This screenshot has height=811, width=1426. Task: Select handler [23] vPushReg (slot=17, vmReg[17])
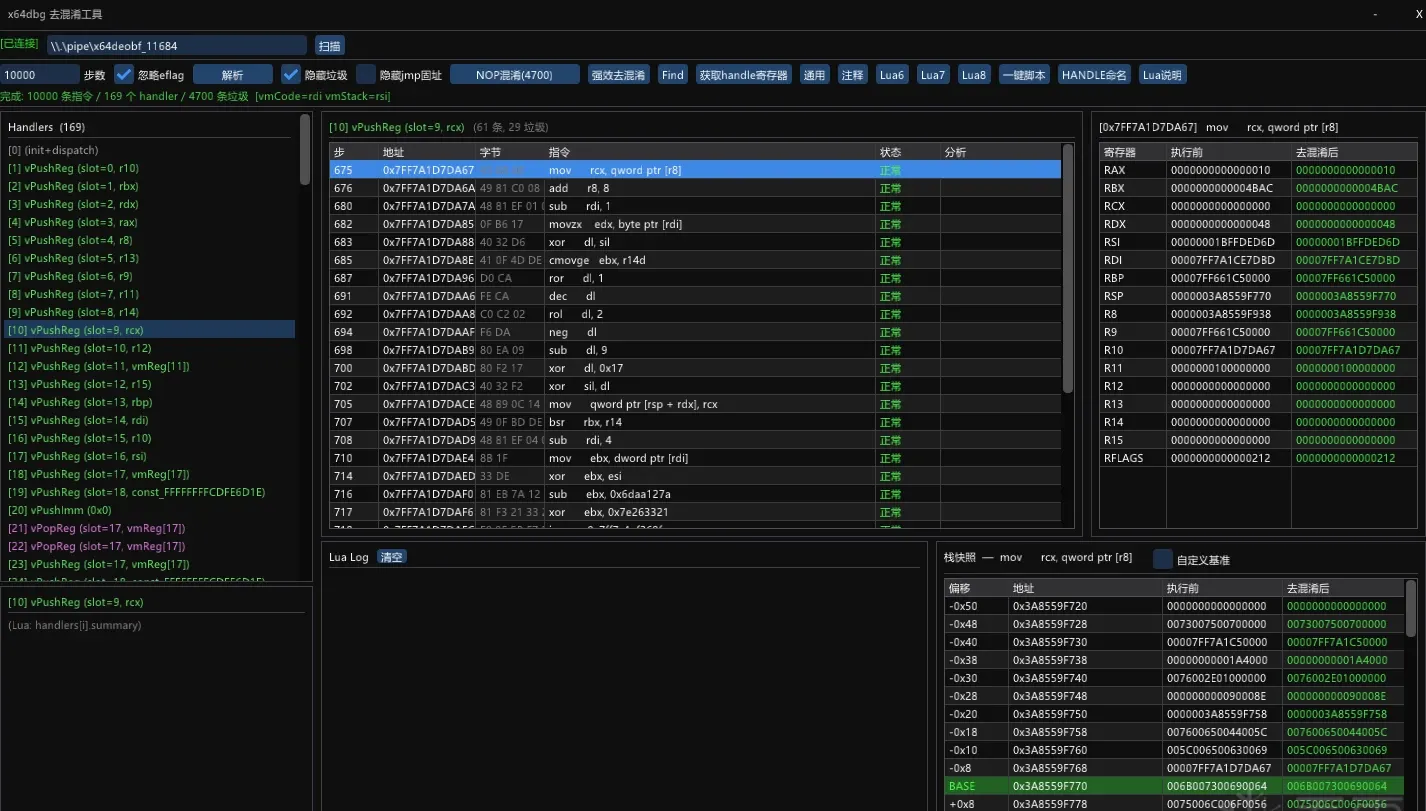[151, 564]
